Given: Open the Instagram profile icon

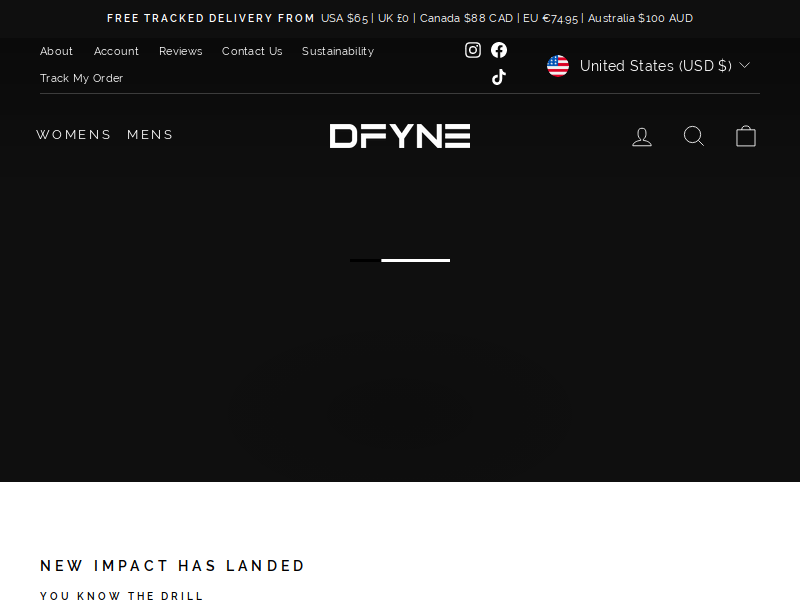Looking at the screenshot, I should [x=472, y=50].
